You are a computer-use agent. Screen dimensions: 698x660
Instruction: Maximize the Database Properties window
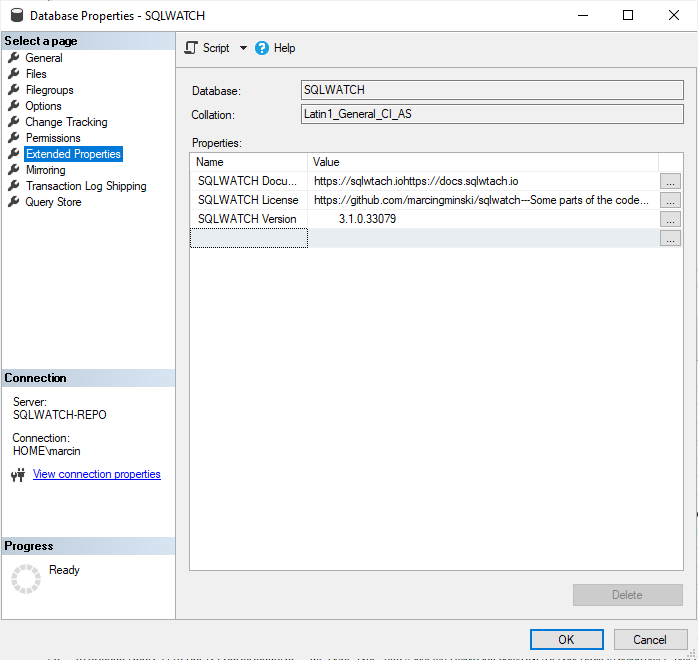click(x=628, y=15)
